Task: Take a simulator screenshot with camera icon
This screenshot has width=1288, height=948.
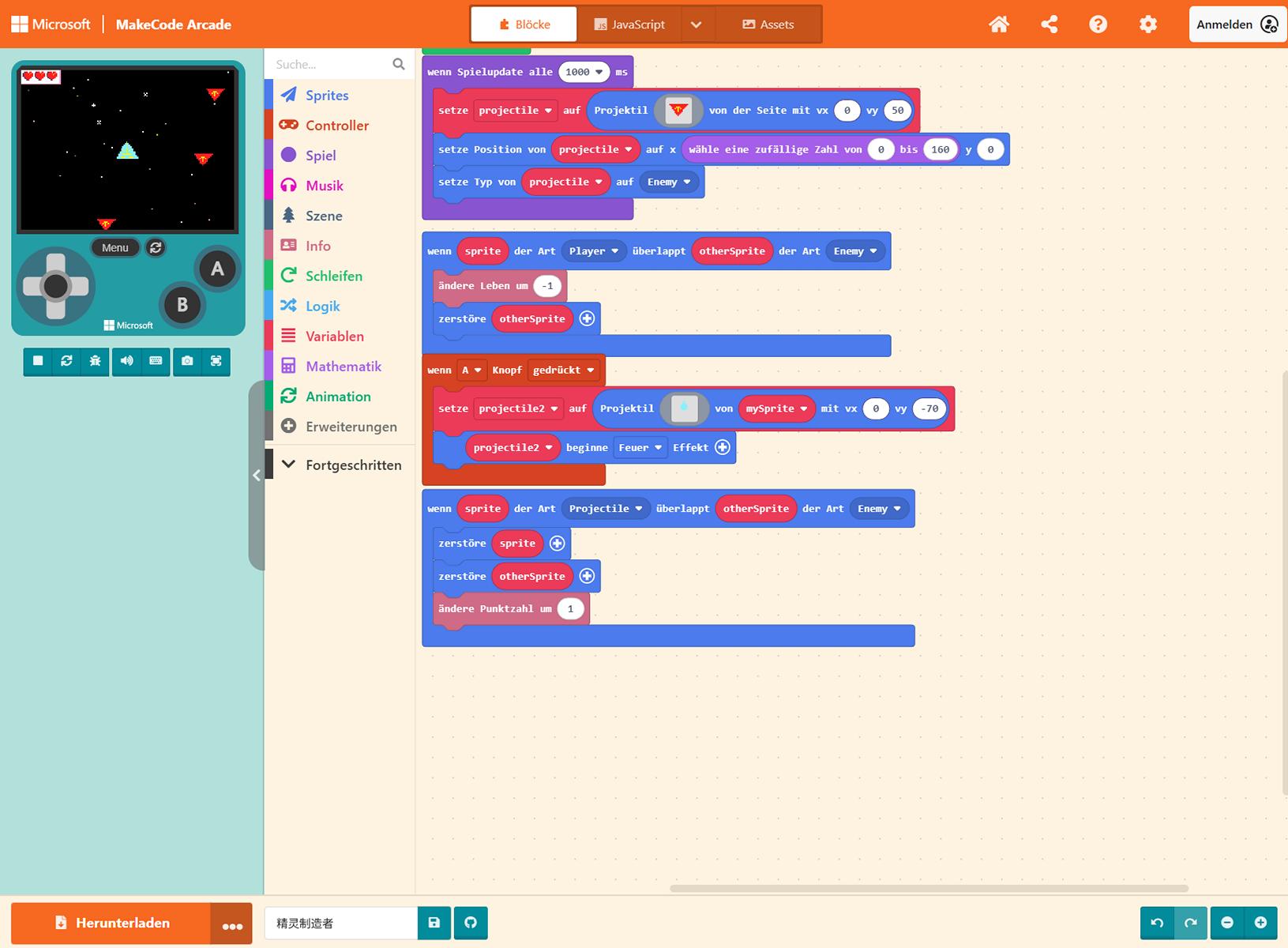Action: point(187,361)
